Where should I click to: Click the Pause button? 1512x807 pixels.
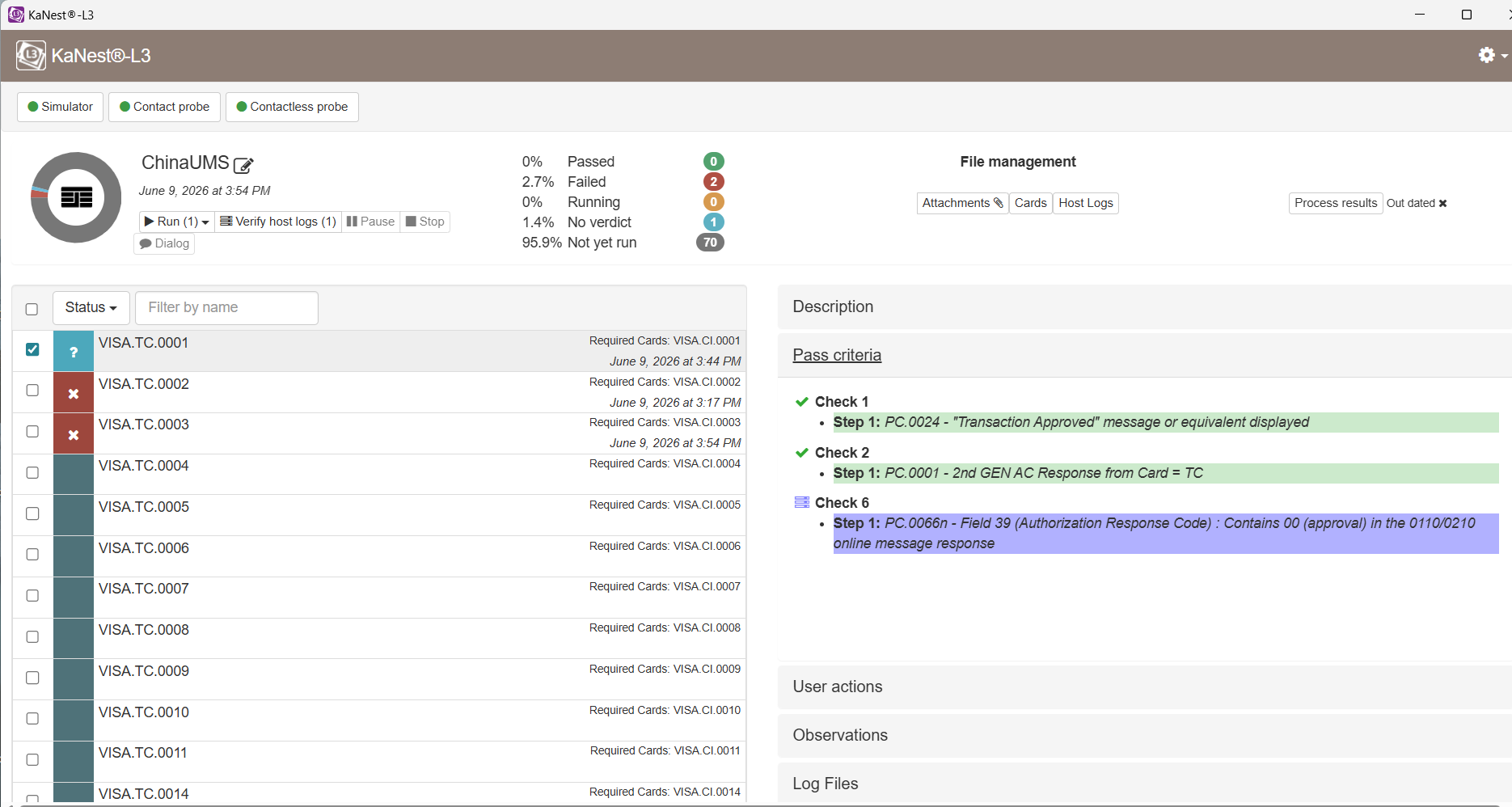point(370,222)
